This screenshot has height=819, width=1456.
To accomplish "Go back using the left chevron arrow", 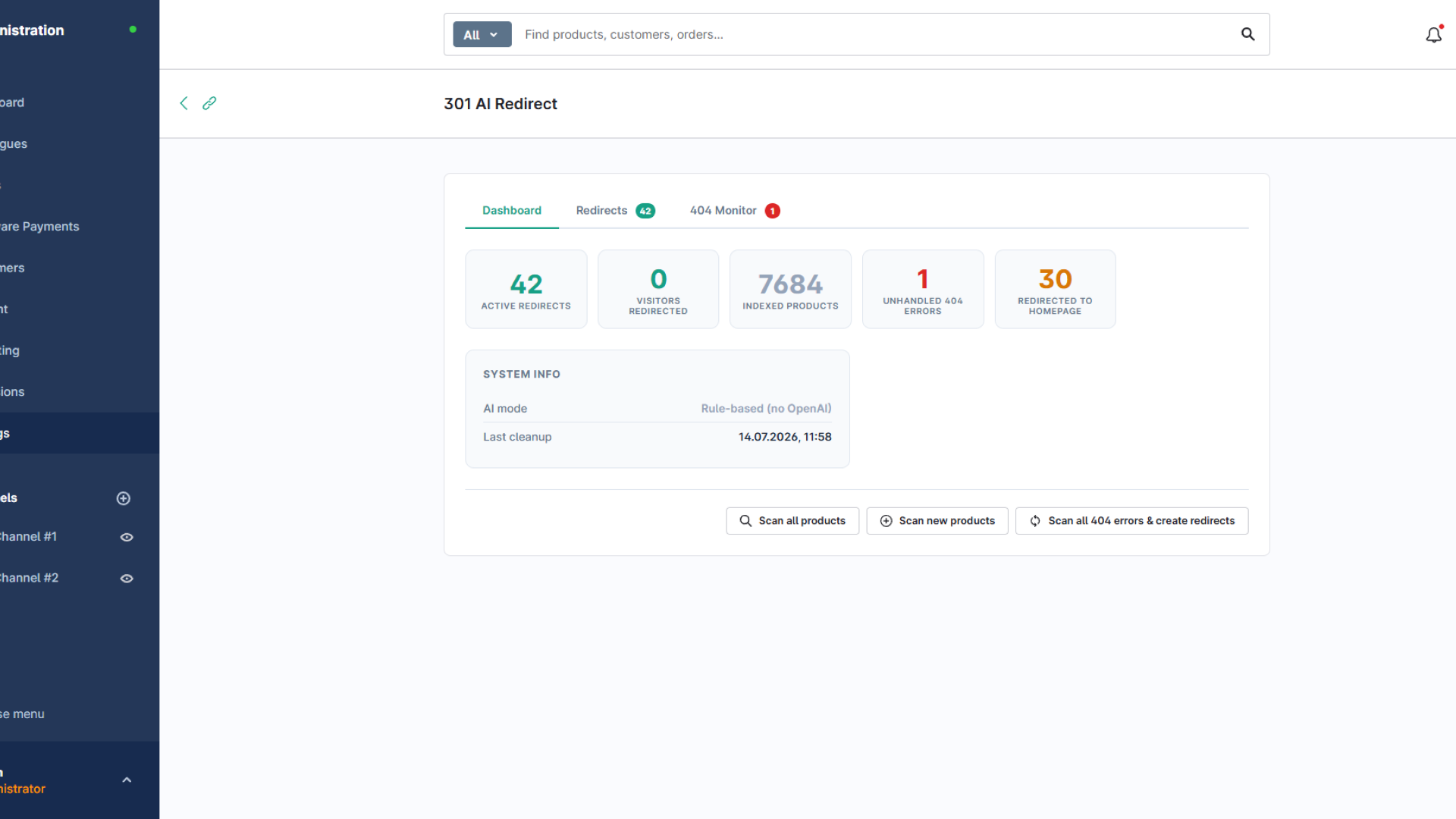I will tap(184, 103).
